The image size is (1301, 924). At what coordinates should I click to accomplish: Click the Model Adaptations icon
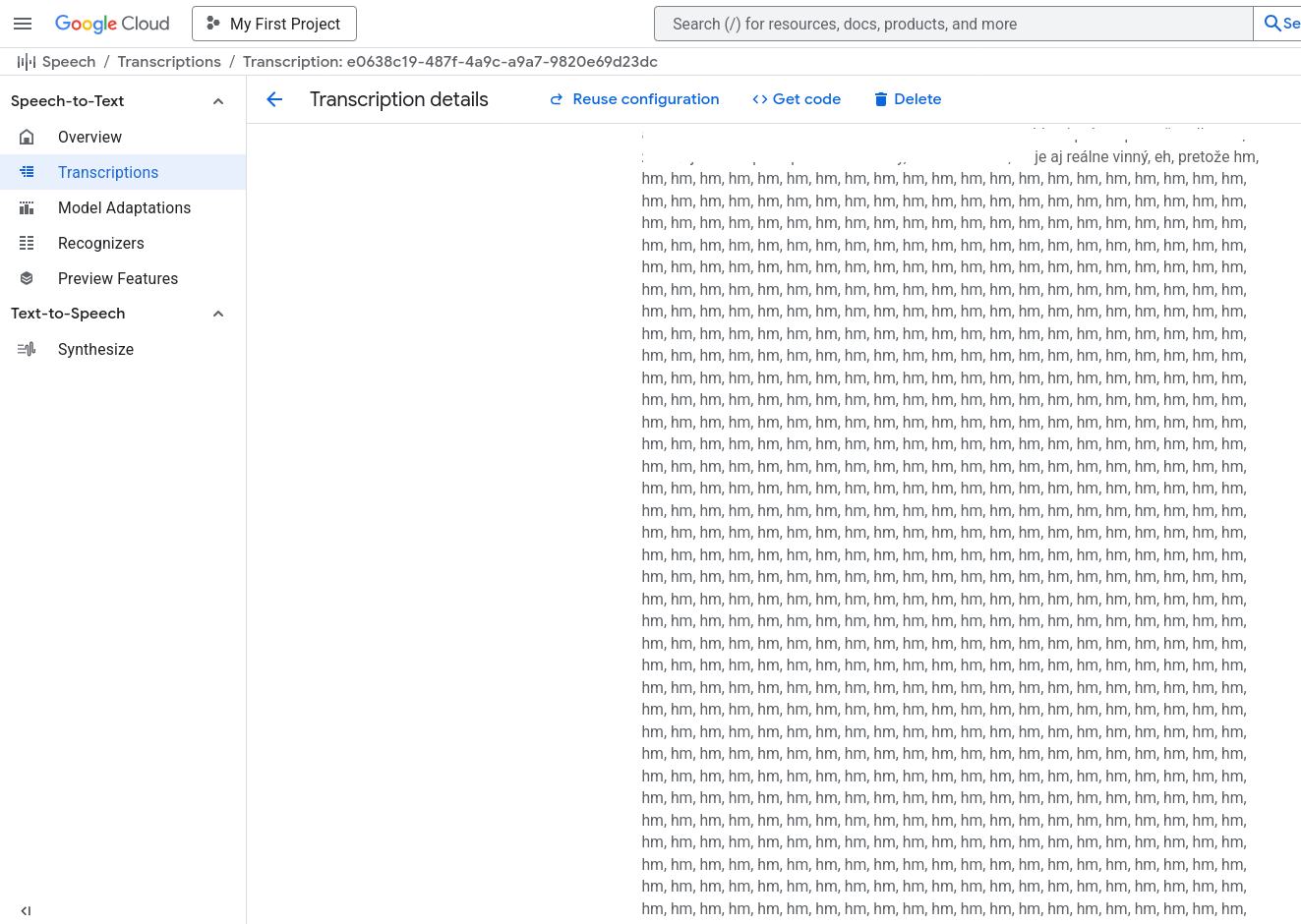[x=27, y=208]
